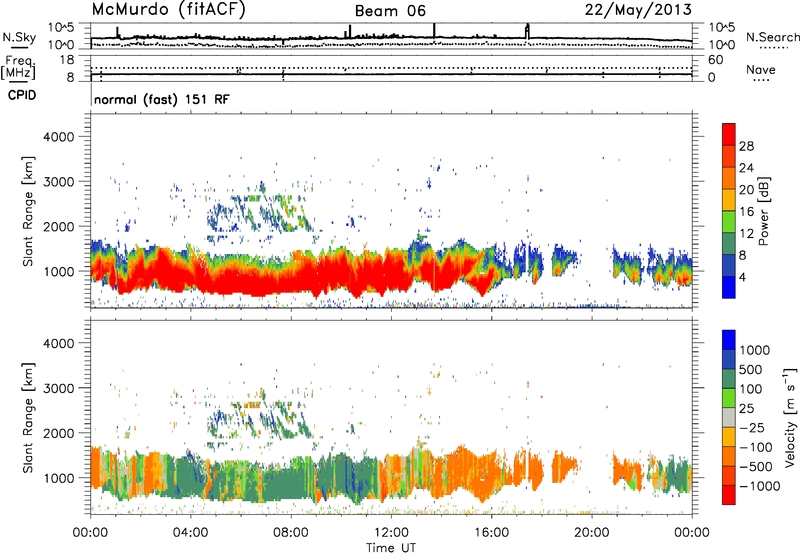
Task: Click the date "22/May/2013"
Action: 638,10
